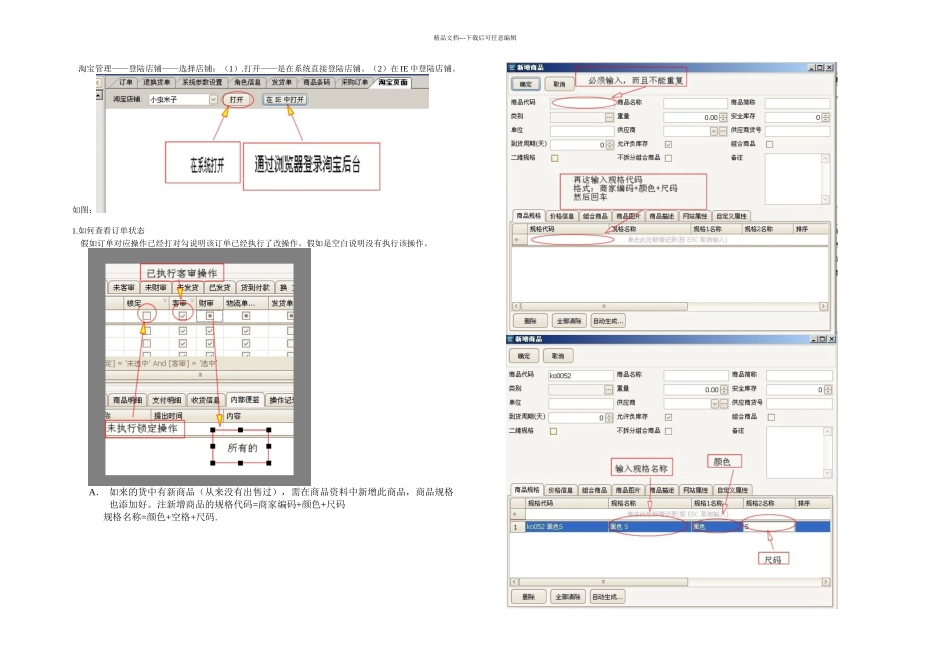Open 价格信息 tab in empty 新增商品 window
950x672 pixels.
coord(562,216)
